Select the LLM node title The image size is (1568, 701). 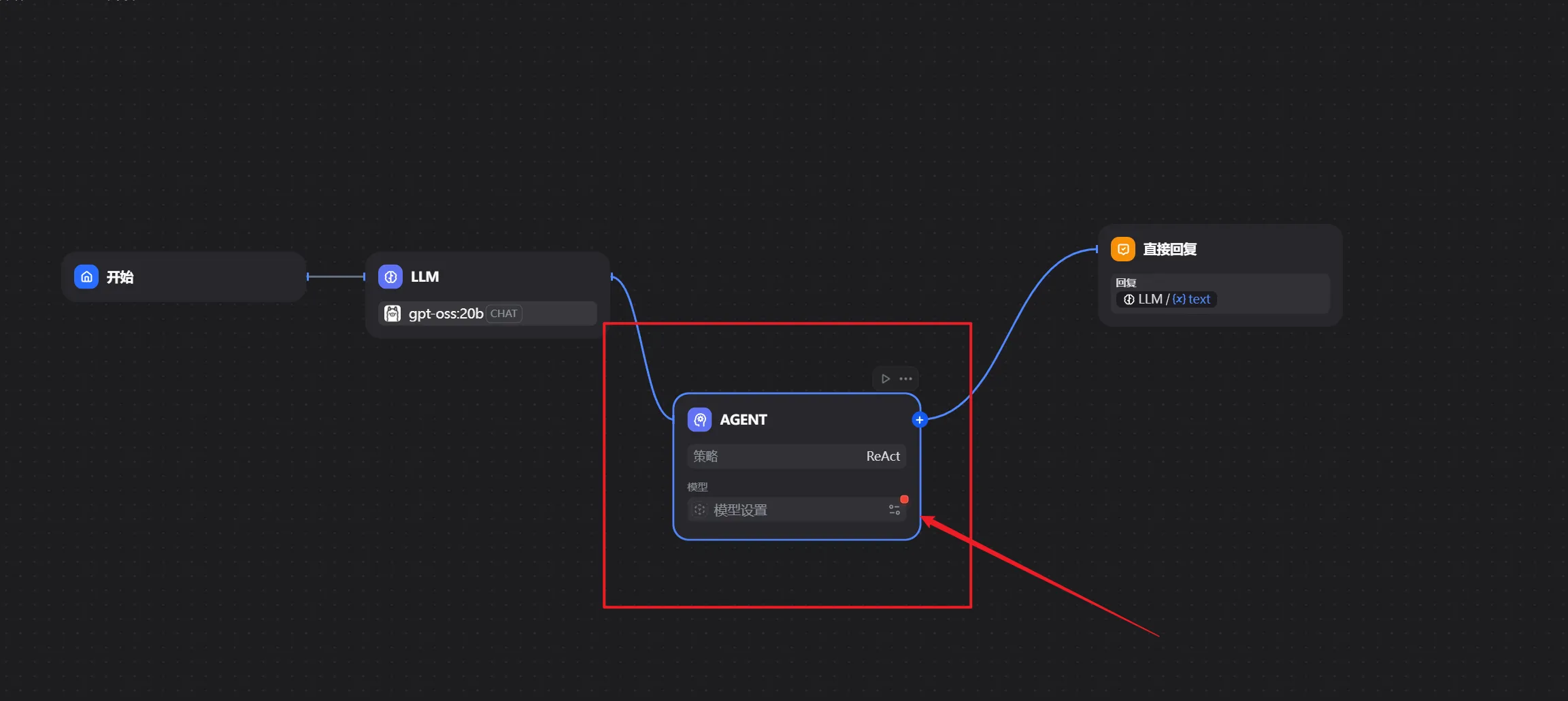424,277
